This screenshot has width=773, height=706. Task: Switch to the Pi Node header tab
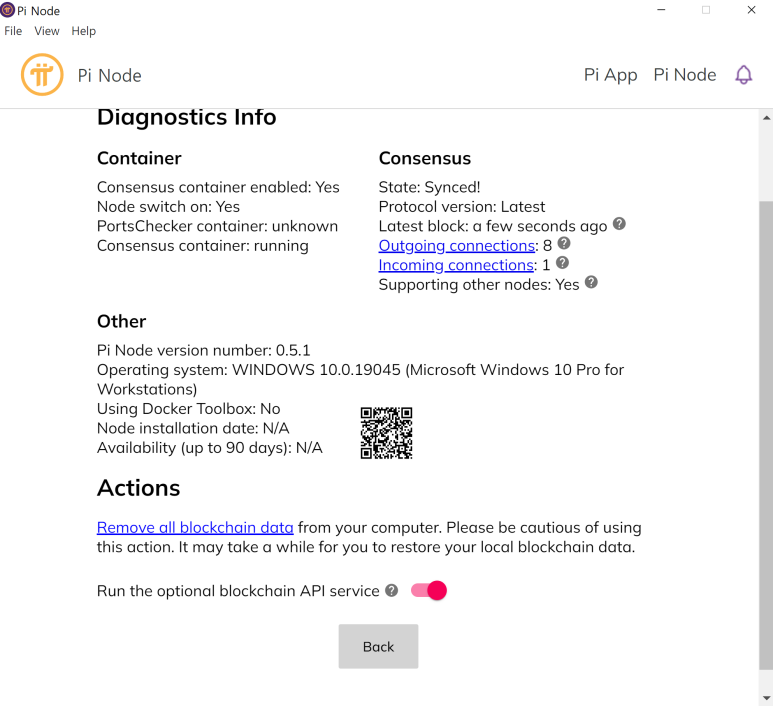point(685,75)
